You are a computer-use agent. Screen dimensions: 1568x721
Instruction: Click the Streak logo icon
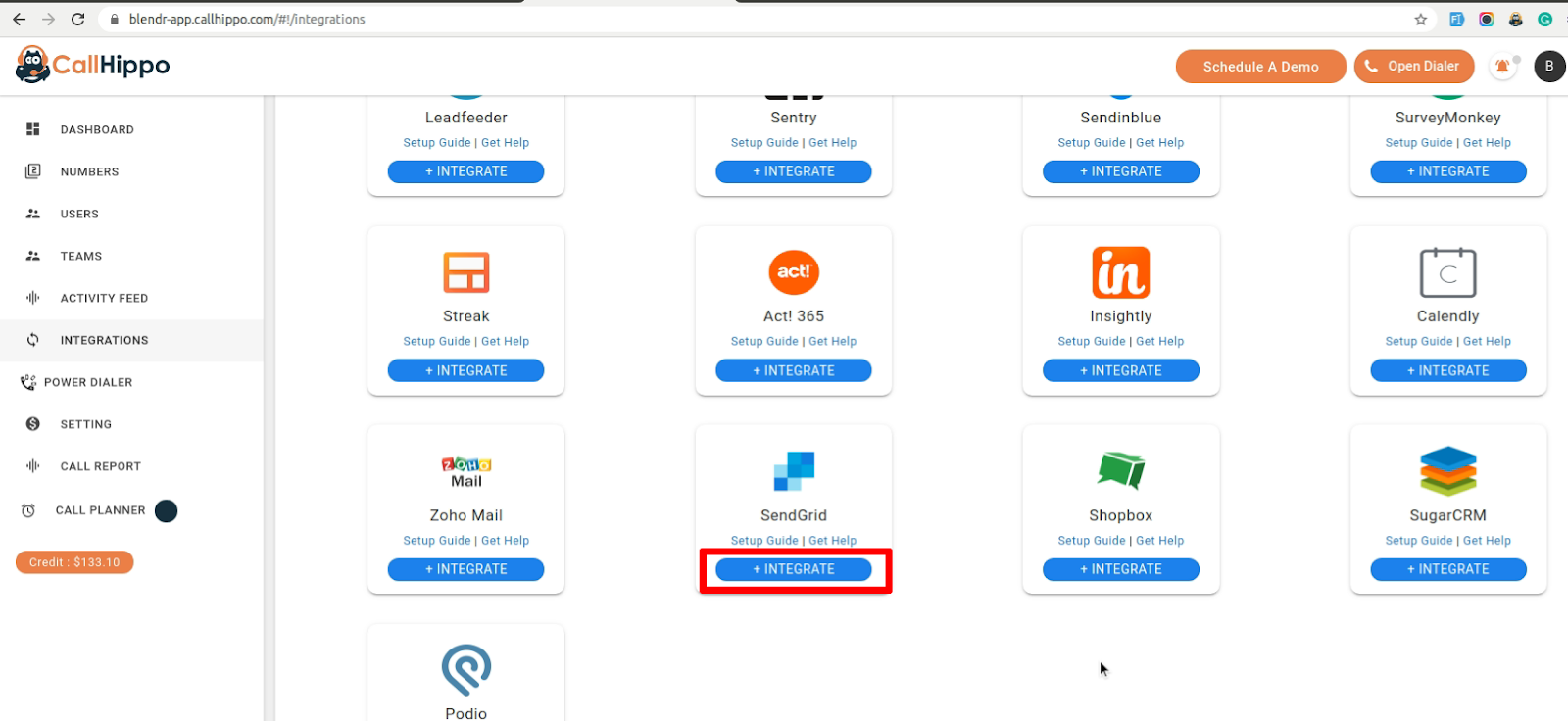tap(466, 272)
